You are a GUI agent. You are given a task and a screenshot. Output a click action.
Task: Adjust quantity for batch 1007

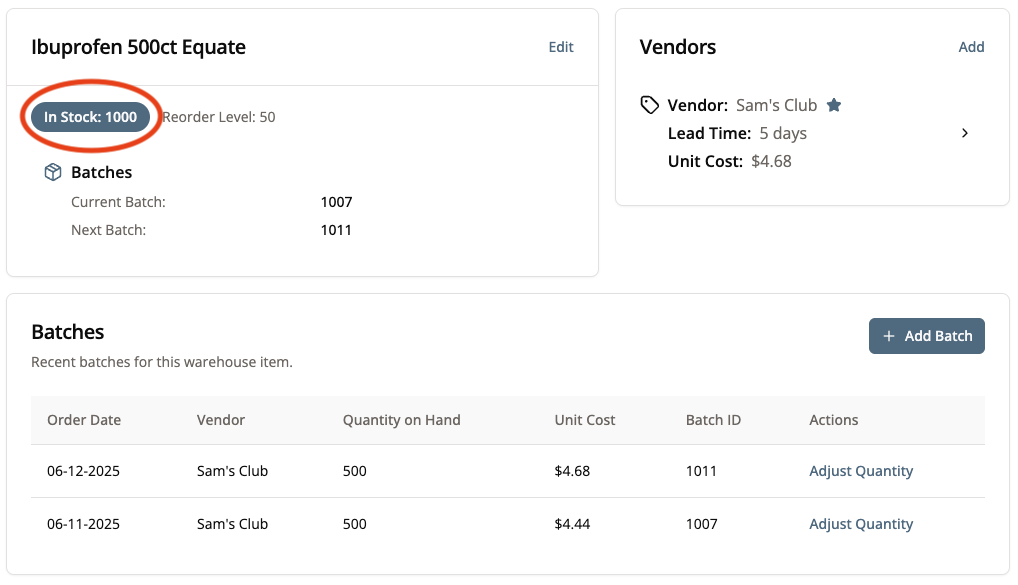pos(860,524)
